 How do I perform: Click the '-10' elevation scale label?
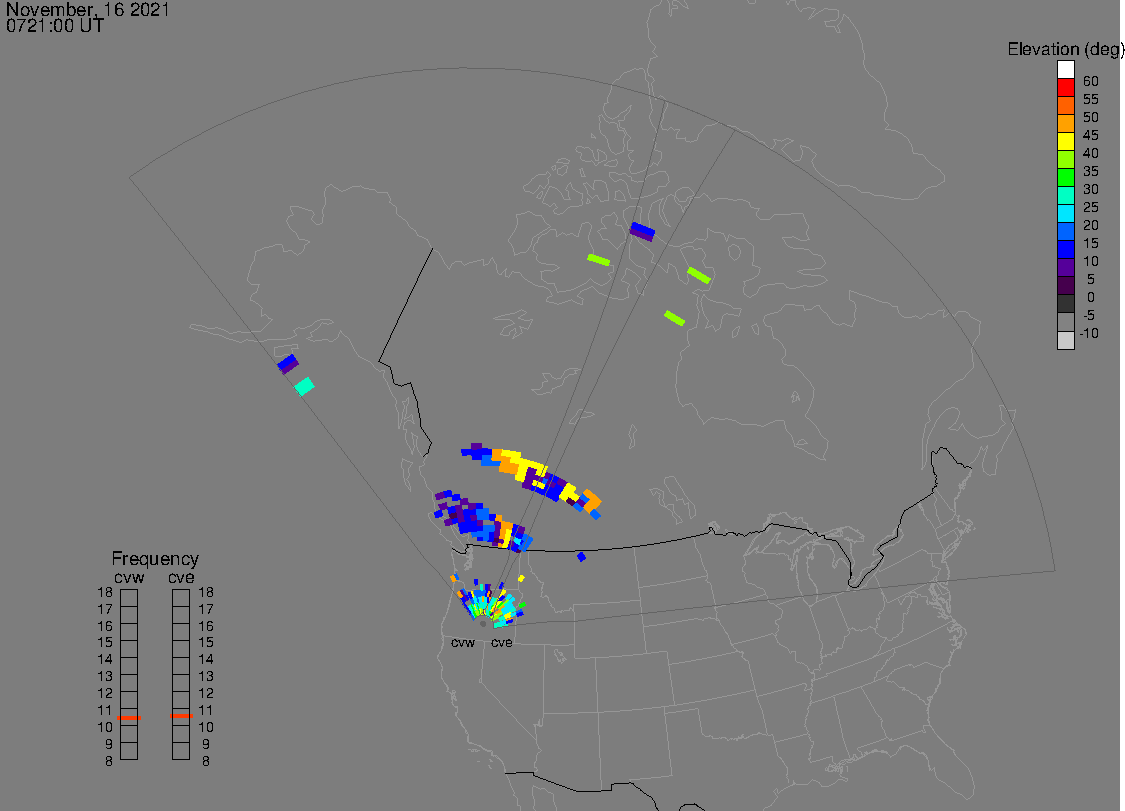tap(1089, 333)
